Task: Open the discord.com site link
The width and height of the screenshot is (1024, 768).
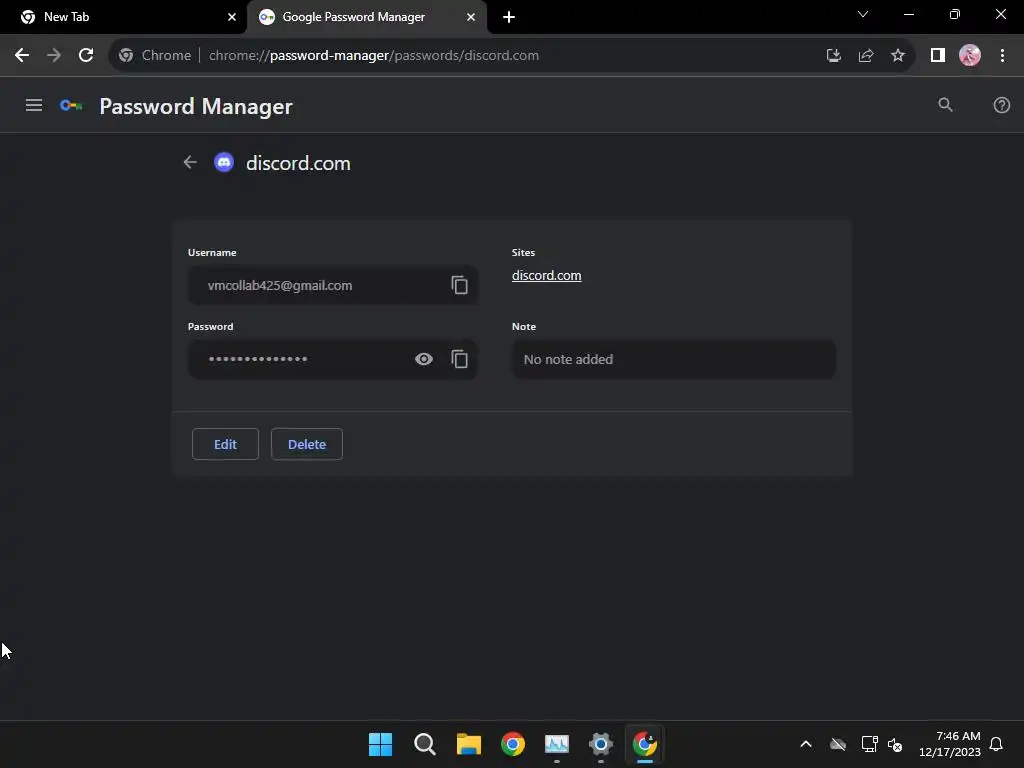Action: pyautogui.click(x=547, y=276)
